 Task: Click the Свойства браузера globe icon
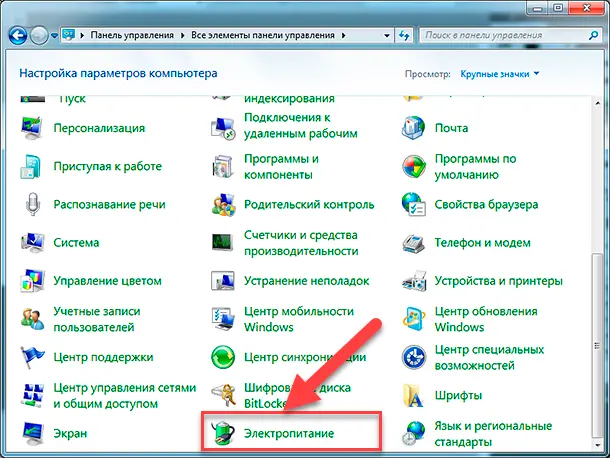coord(413,204)
